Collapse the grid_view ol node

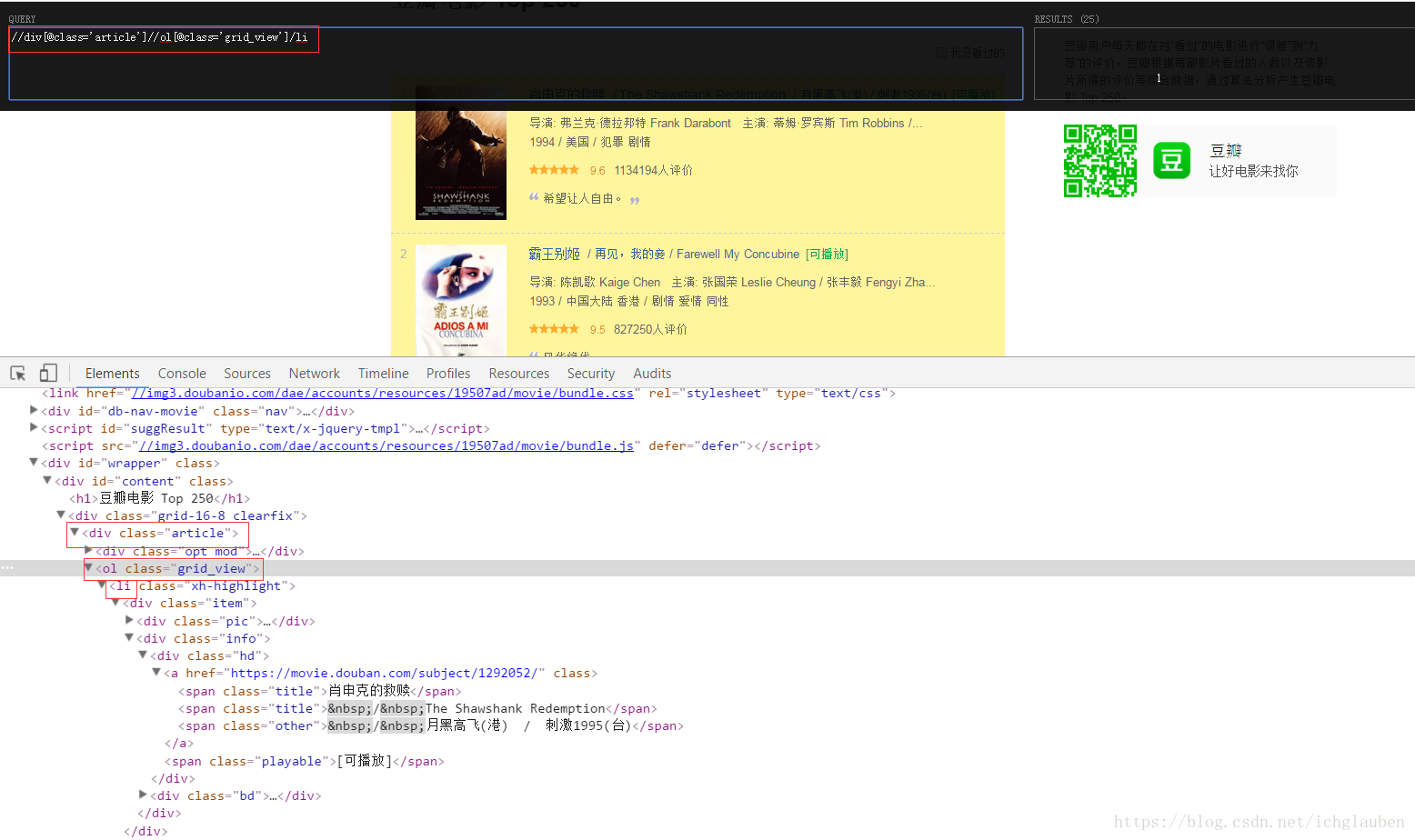tap(88, 567)
